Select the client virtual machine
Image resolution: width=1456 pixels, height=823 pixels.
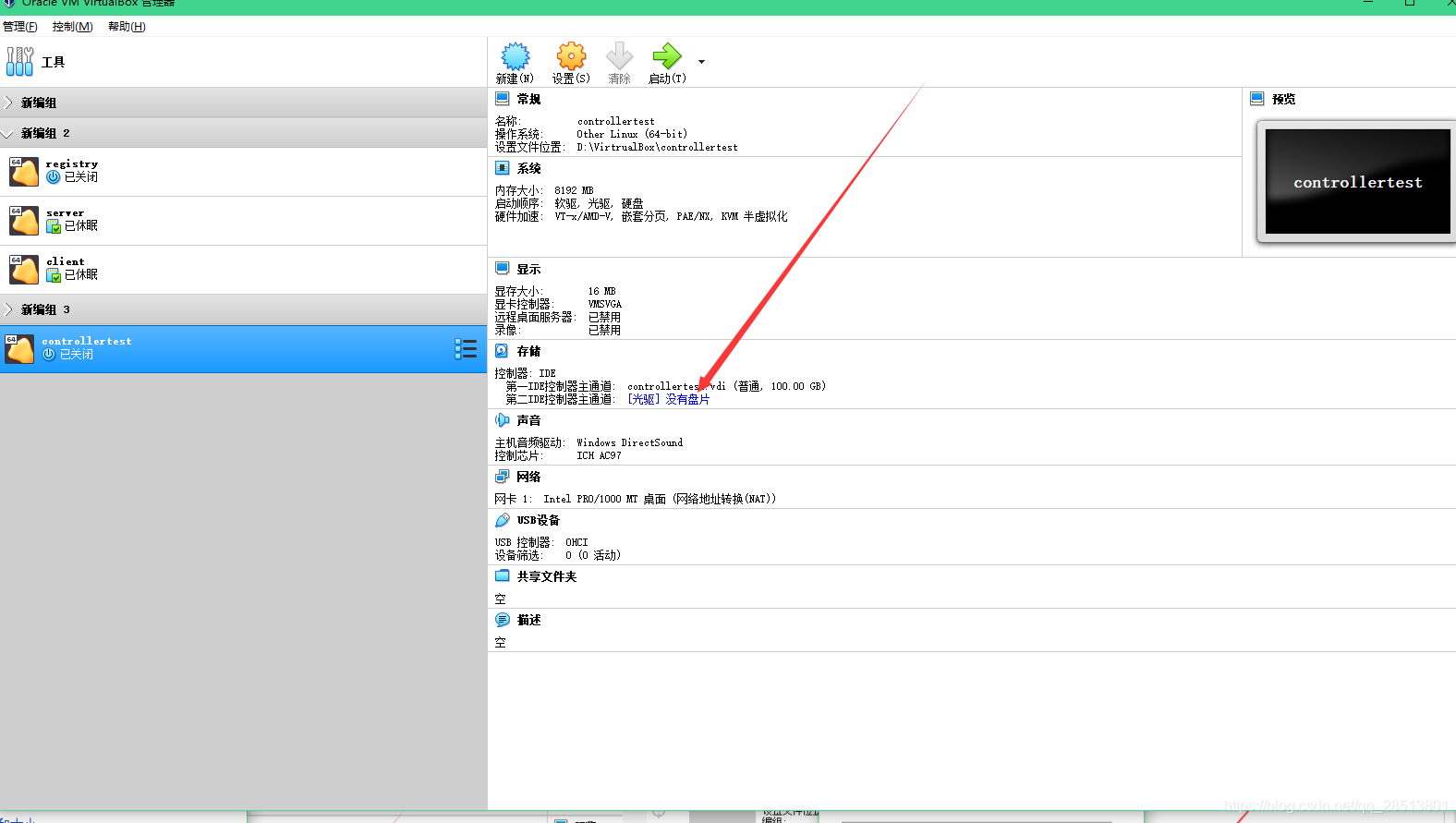coord(243,270)
